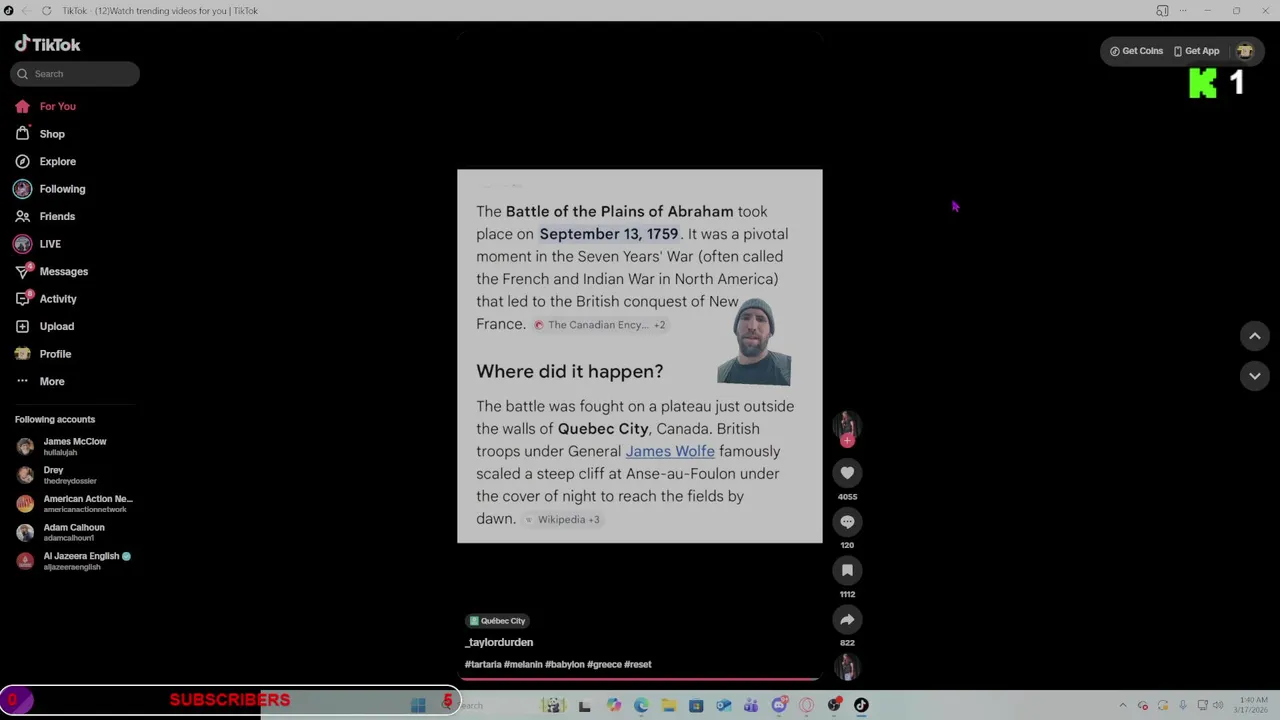This screenshot has height=720, width=1280.
Task: Open the TikTok logo home link
Action: pyautogui.click(x=47, y=44)
